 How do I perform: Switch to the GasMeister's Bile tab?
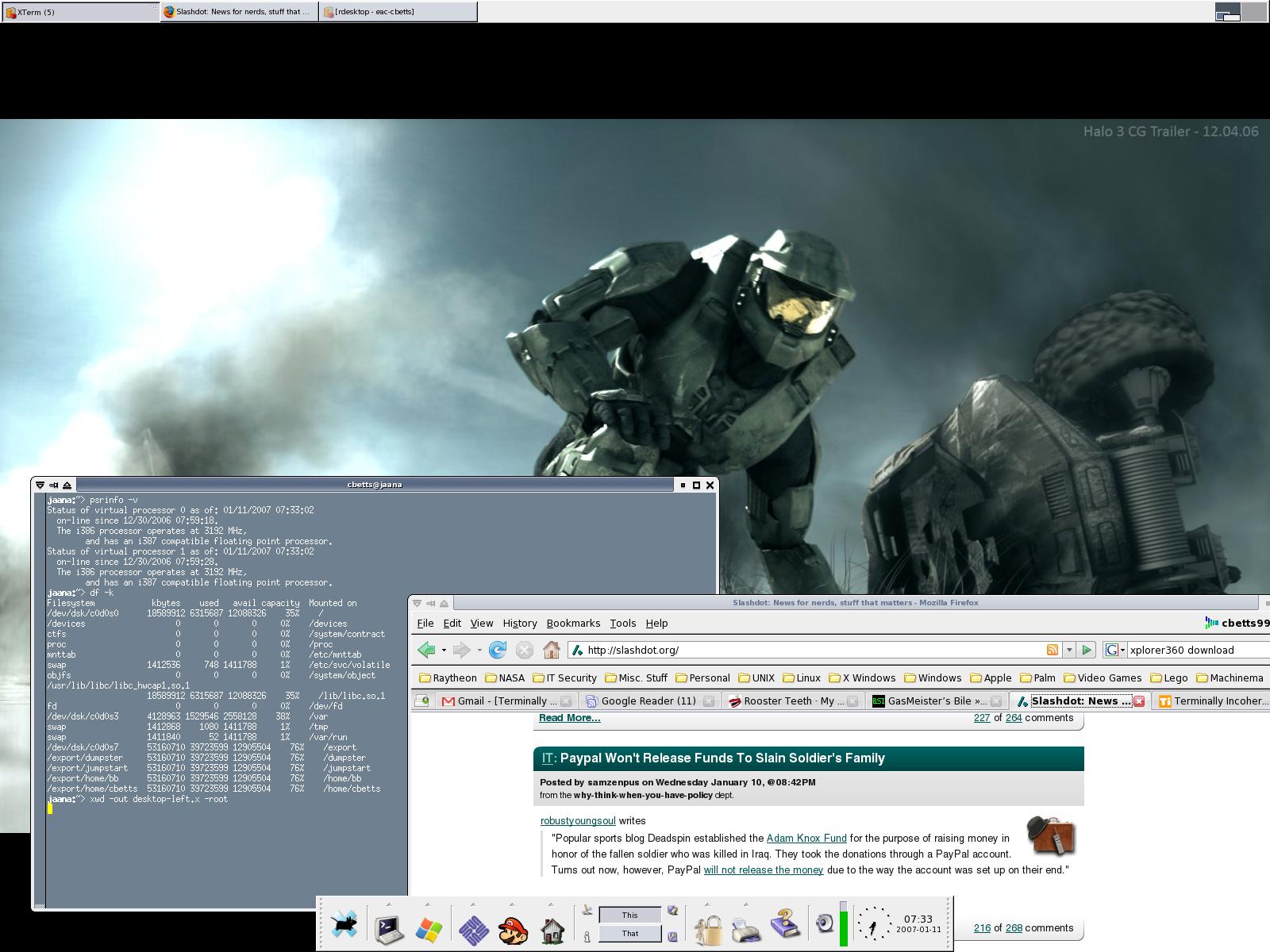[936, 701]
